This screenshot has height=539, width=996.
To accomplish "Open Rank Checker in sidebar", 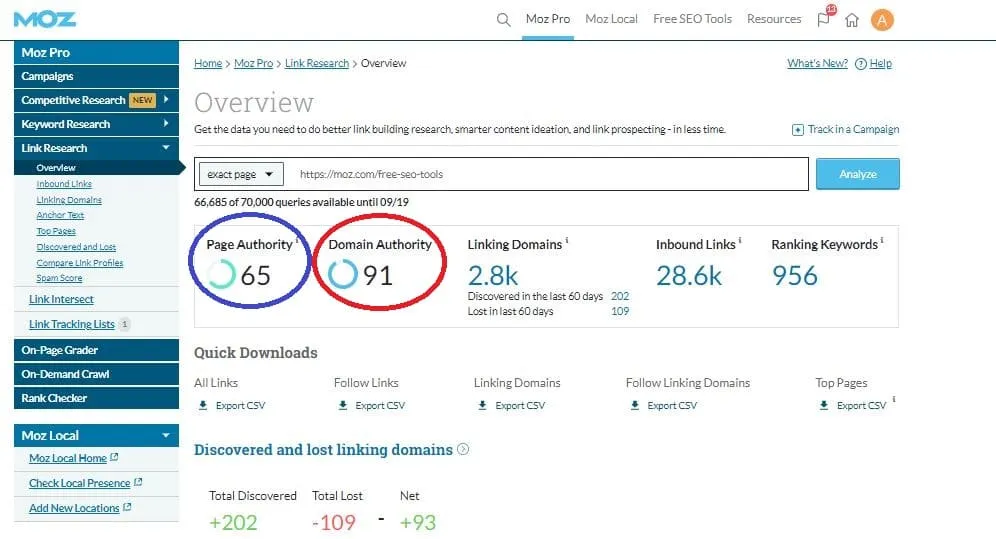I will 96,398.
